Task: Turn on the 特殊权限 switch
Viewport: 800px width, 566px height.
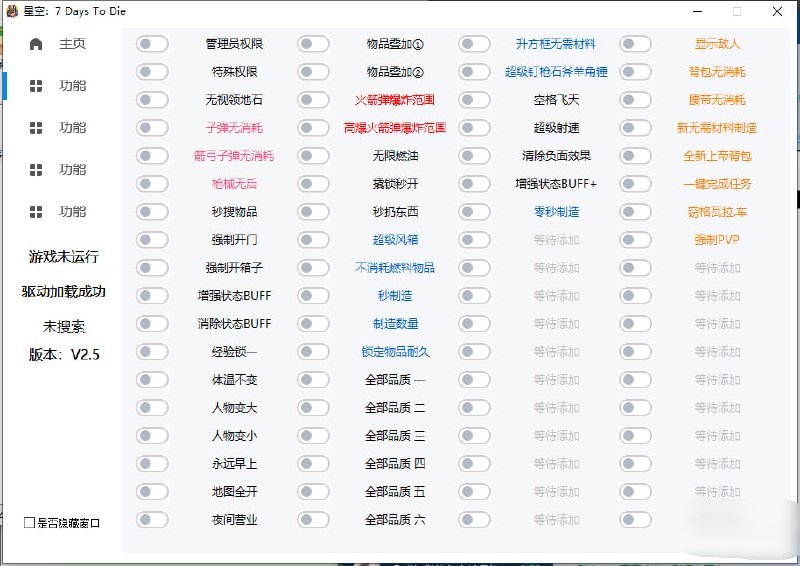Action: pyautogui.click(x=152, y=72)
